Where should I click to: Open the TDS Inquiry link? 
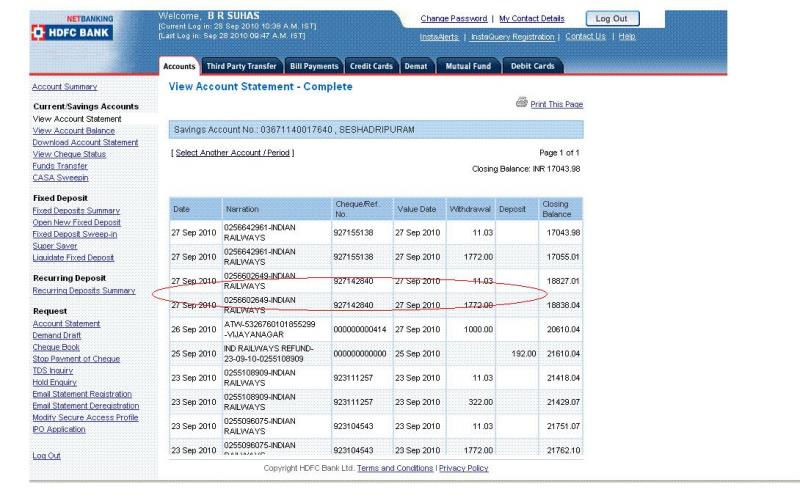[53, 370]
